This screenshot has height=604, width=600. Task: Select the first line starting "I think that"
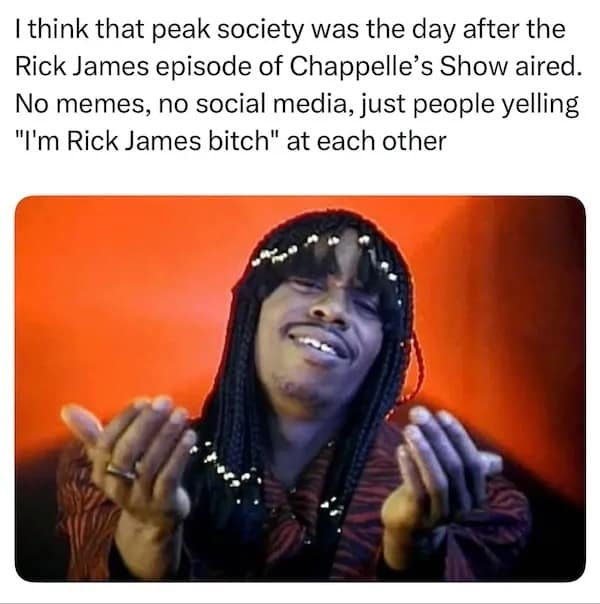point(290,29)
